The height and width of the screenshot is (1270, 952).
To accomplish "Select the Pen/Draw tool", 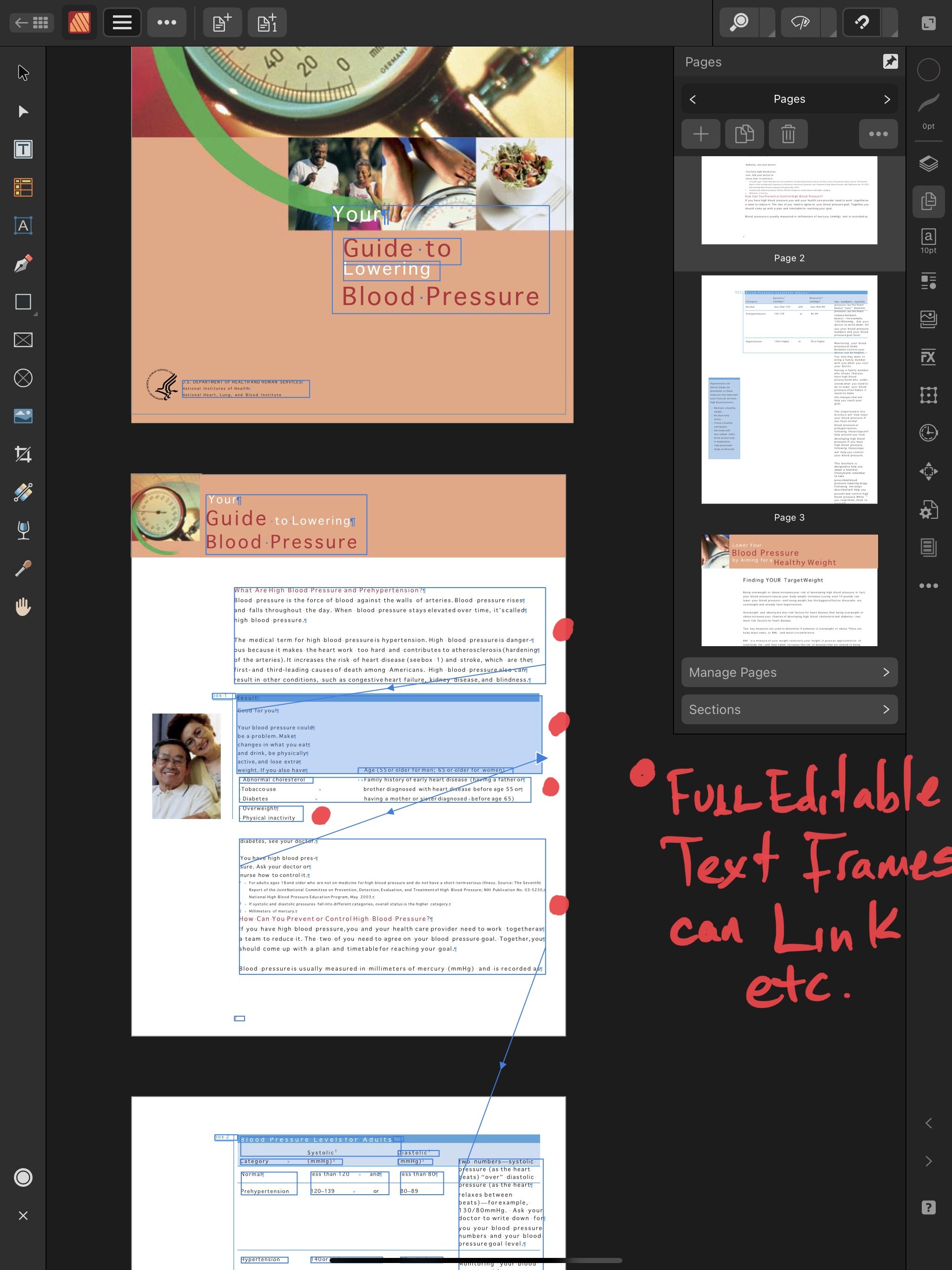I will click(x=22, y=263).
